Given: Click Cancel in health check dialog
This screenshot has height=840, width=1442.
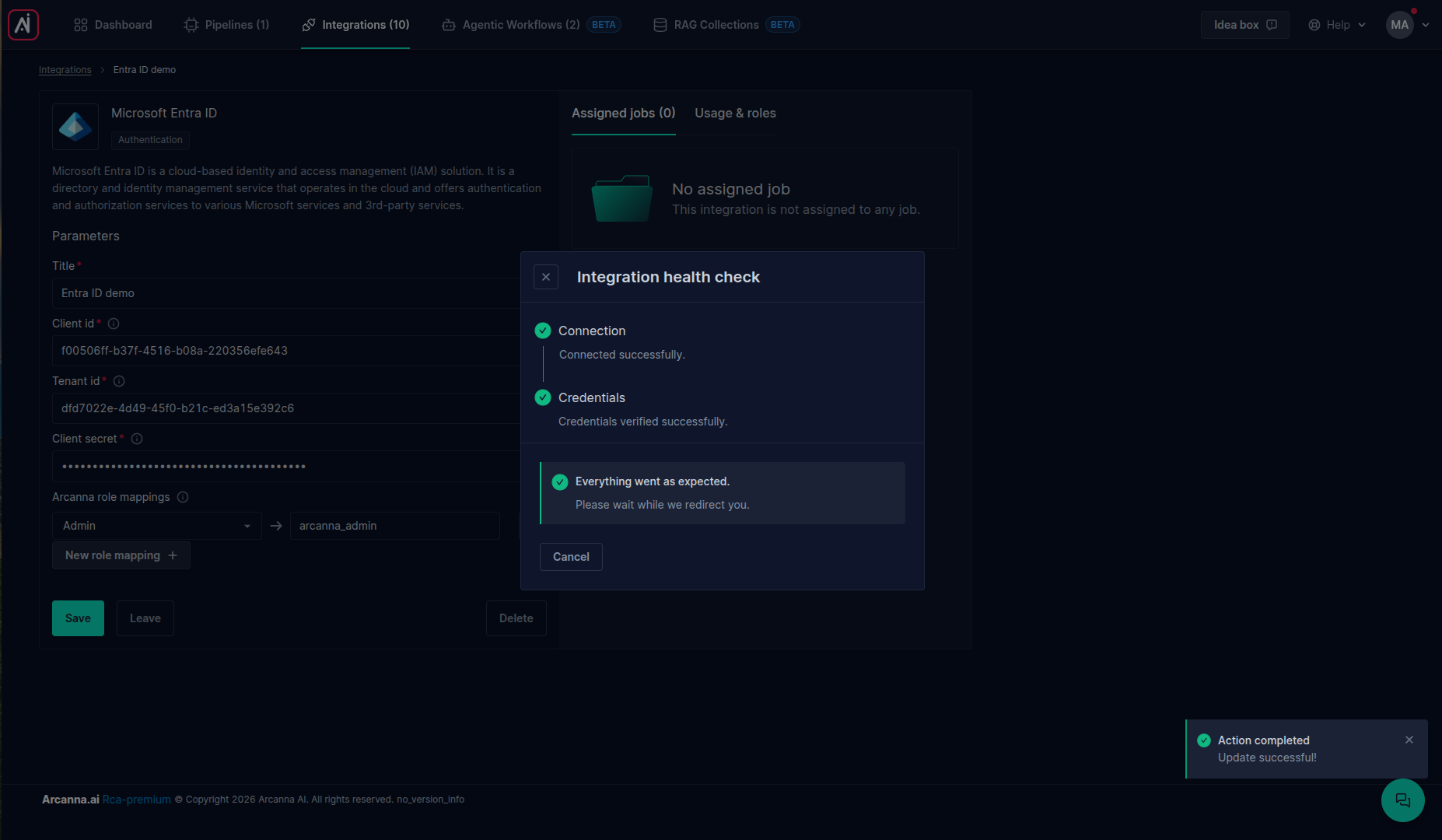Looking at the screenshot, I should click(x=571, y=557).
